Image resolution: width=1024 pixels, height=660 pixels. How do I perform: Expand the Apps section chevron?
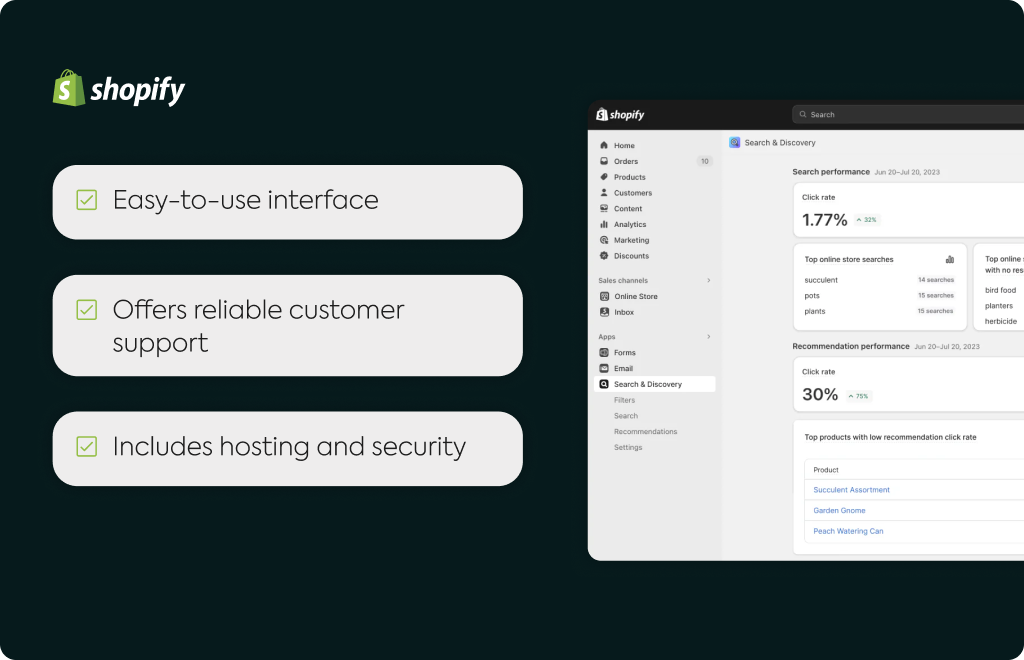coord(709,336)
